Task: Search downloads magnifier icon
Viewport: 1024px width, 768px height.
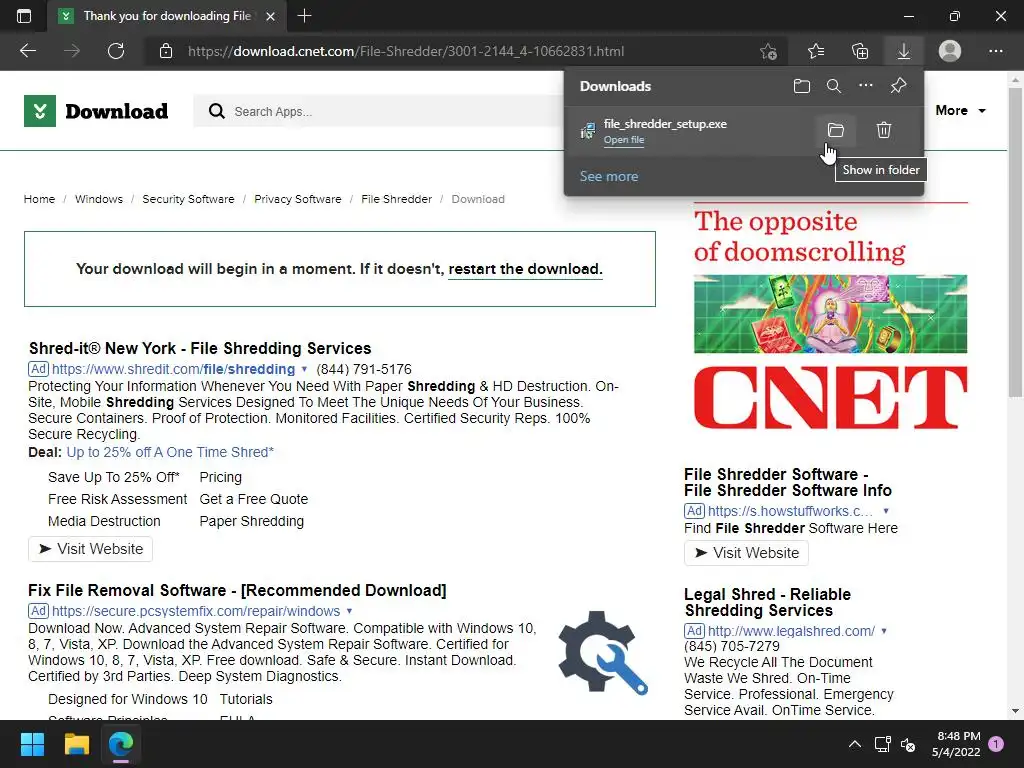Action: [833, 86]
